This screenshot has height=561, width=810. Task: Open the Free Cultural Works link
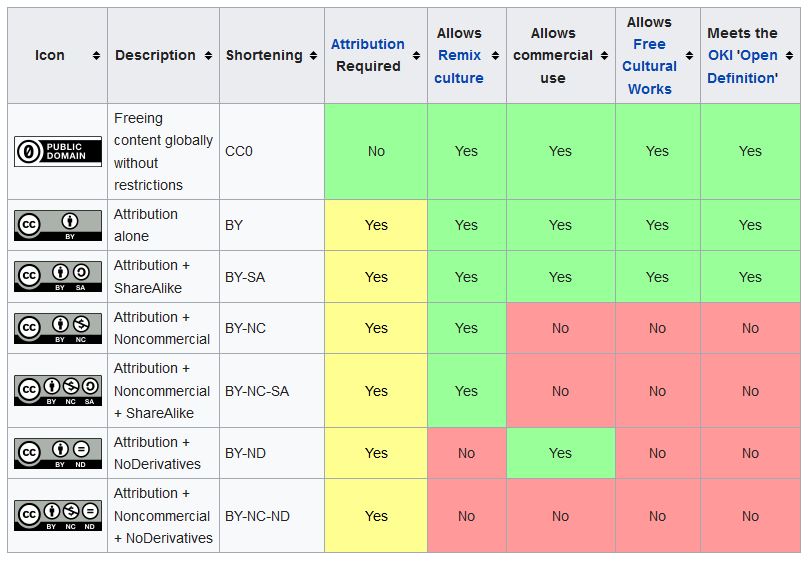(x=649, y=67)
